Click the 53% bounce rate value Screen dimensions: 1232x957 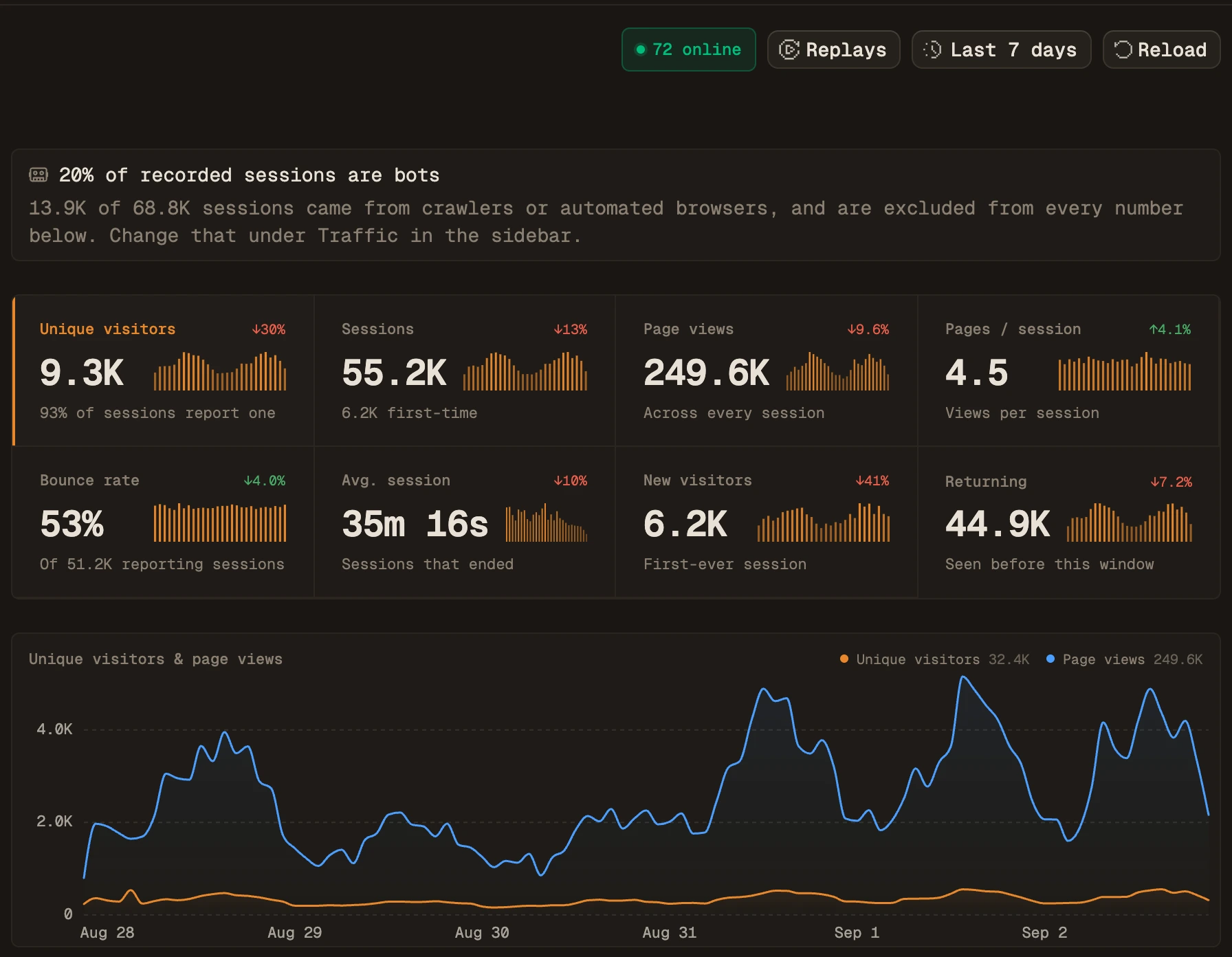coord(71,524)
